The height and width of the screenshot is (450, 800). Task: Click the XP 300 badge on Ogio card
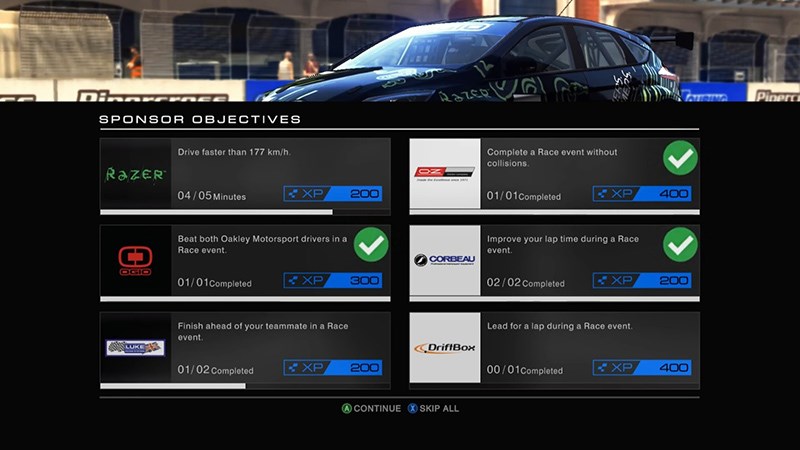coord(333,281)
